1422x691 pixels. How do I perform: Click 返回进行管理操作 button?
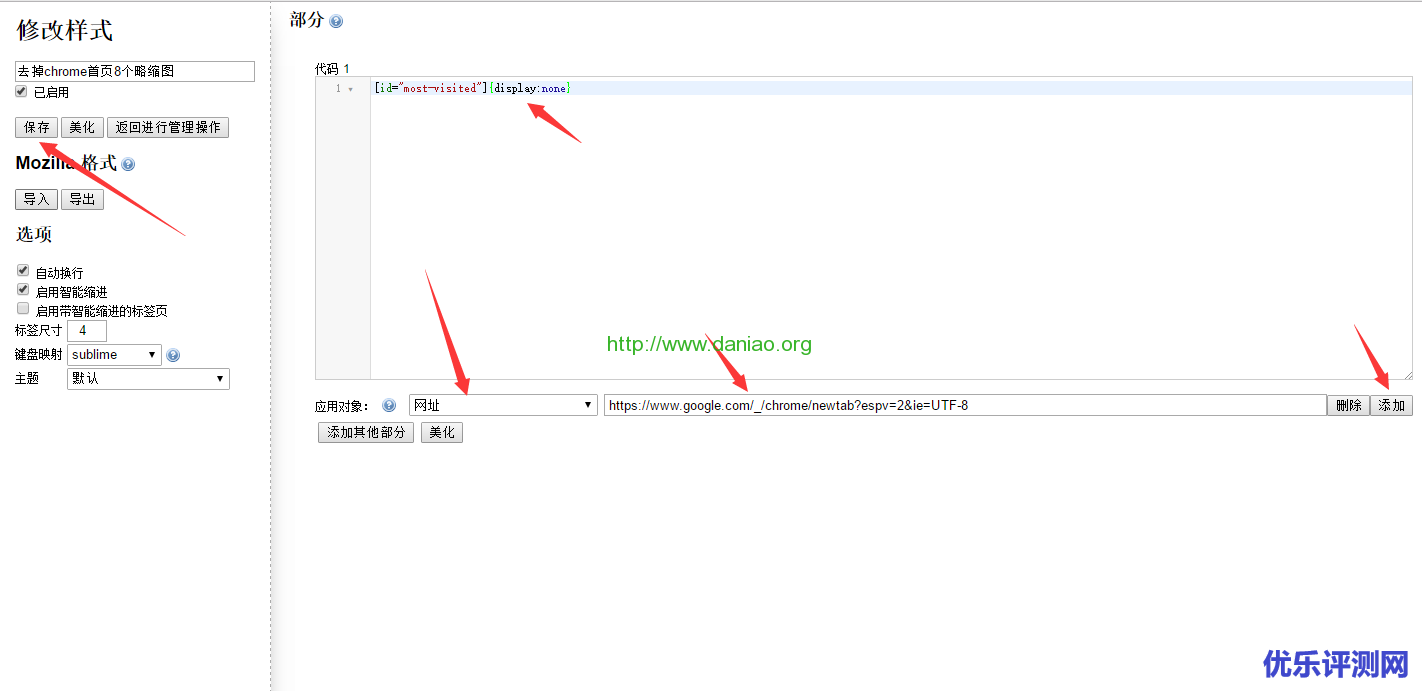tap(168, 128)
